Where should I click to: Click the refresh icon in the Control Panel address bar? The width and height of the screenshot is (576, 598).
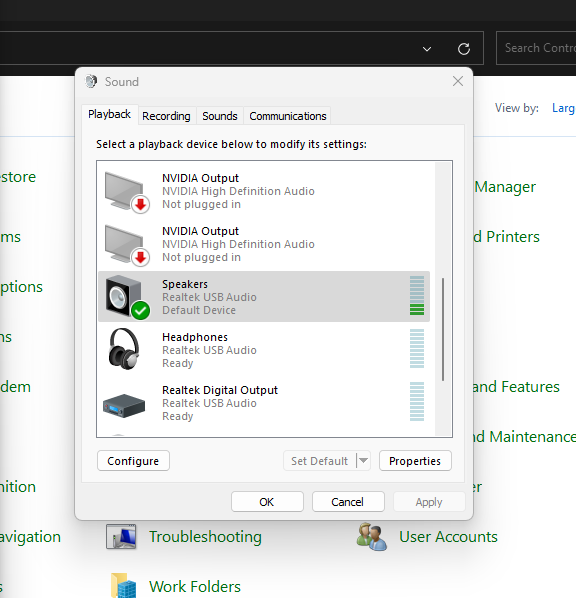tap(464, 49)
